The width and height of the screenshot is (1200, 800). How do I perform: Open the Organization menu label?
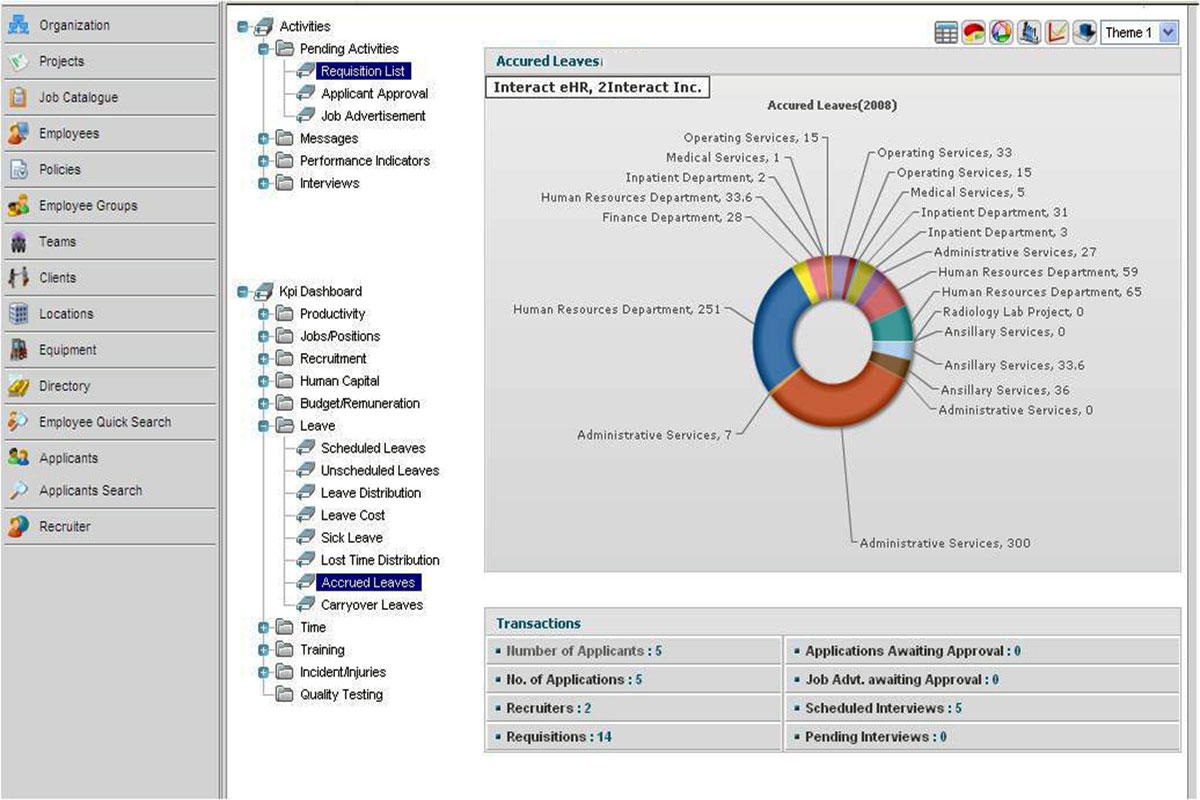75,25
